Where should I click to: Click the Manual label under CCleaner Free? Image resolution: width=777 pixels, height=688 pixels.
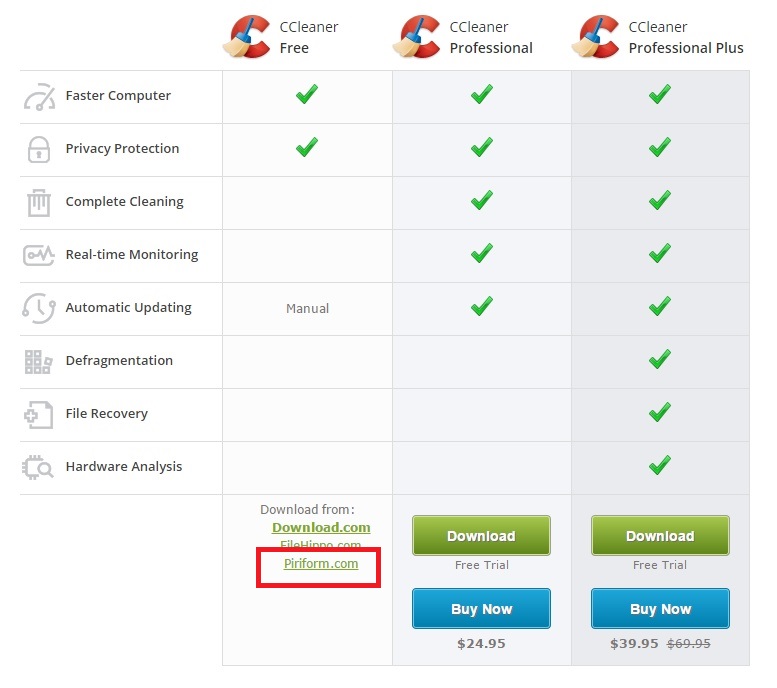click(x=307, y=308)
